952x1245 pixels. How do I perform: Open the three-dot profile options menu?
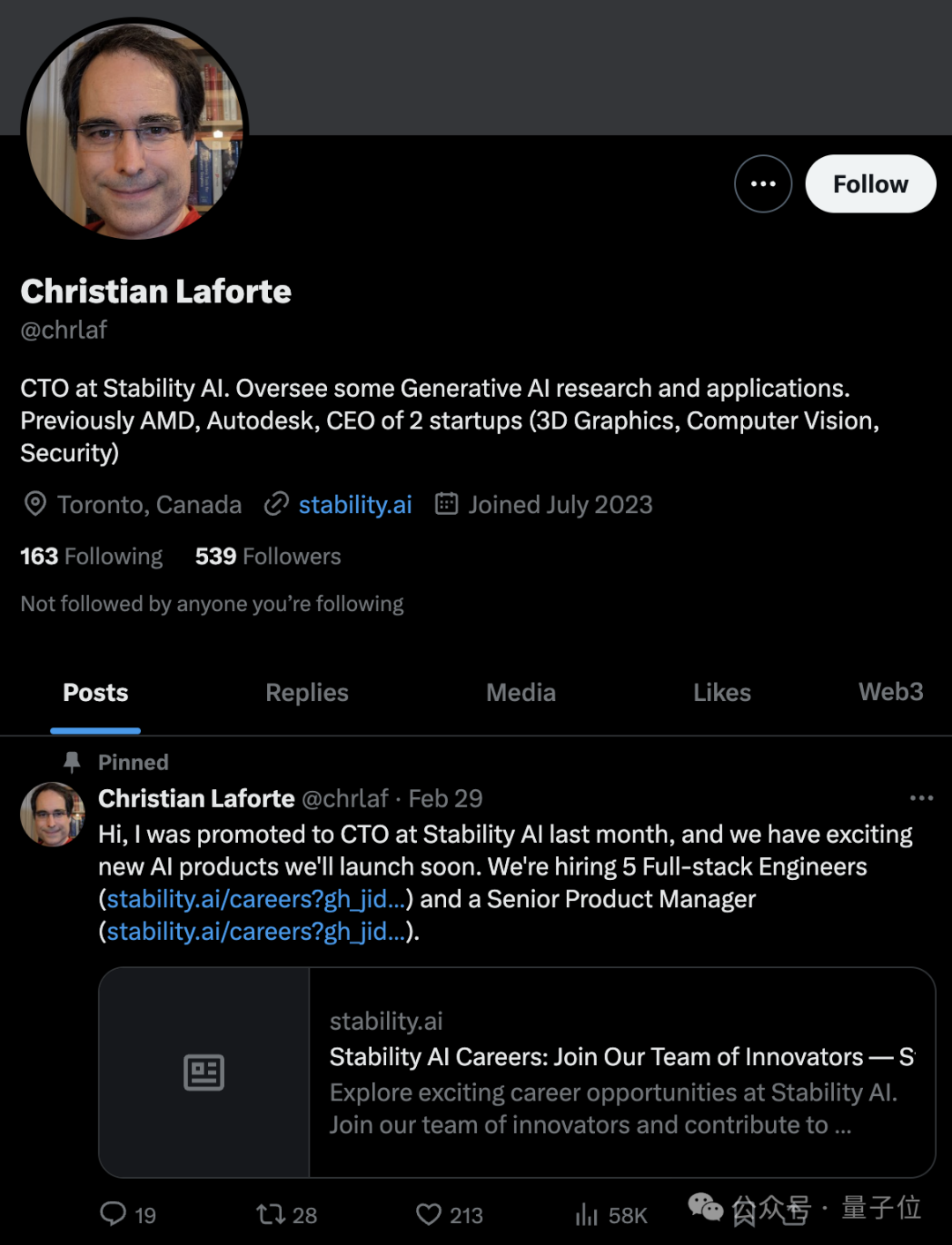coord(762,183)
